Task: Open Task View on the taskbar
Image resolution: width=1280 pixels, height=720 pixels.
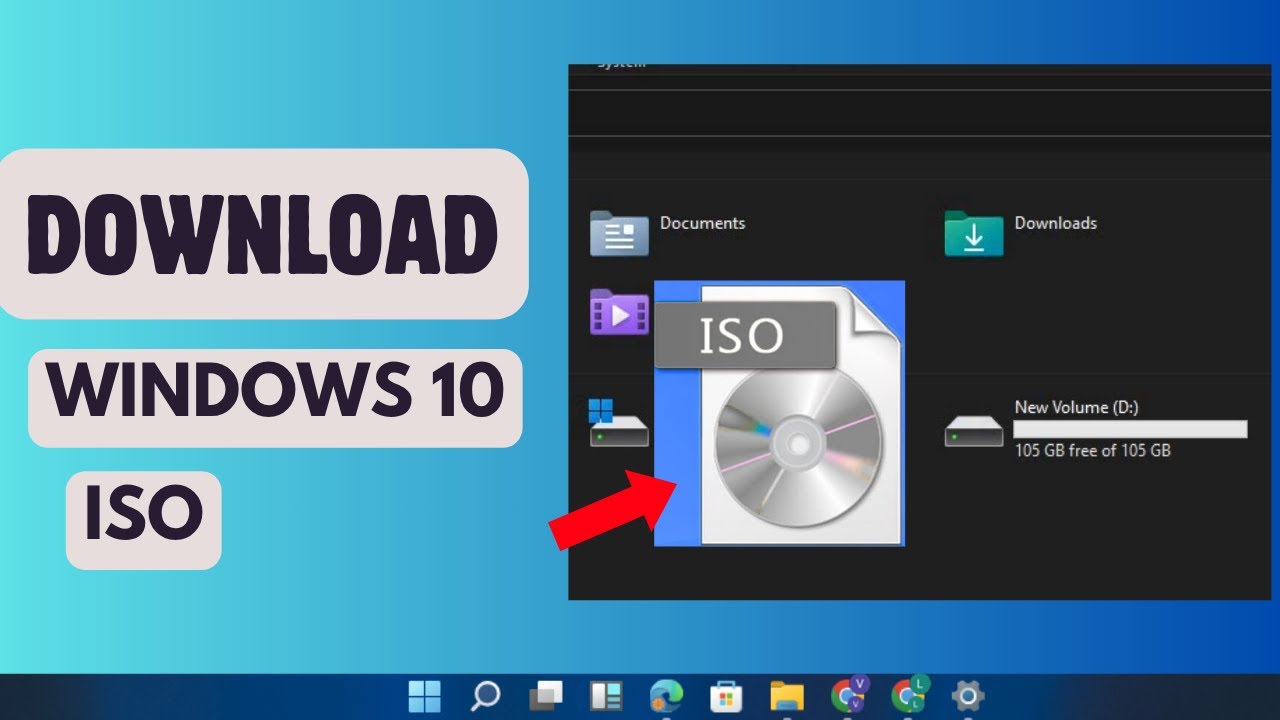Action: pyautogui.click(x=546, y=695)
